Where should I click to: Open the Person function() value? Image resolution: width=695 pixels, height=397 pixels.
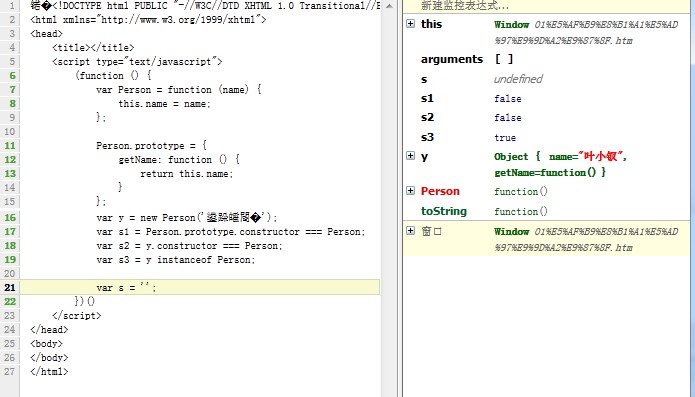pyautogui.click(x=521, y=191)
